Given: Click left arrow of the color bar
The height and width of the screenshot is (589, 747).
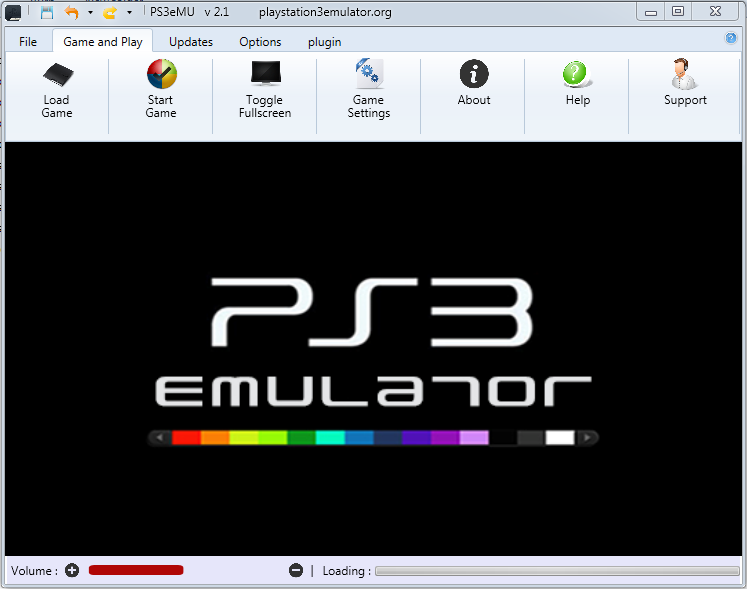Looking at the screenshot, I should point(160,437).
